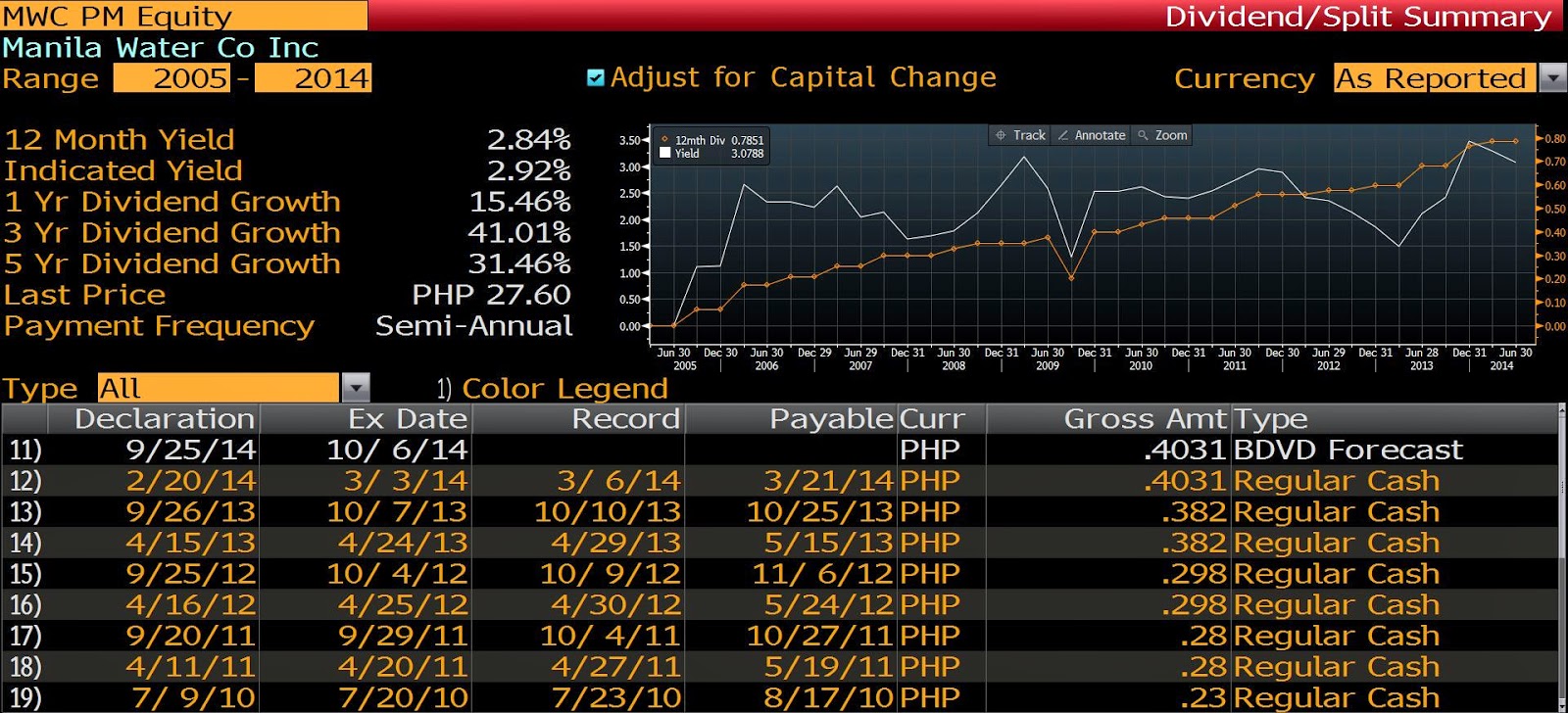
Task: Select row 11 declaration date 9/25/14
Action: 190,450
